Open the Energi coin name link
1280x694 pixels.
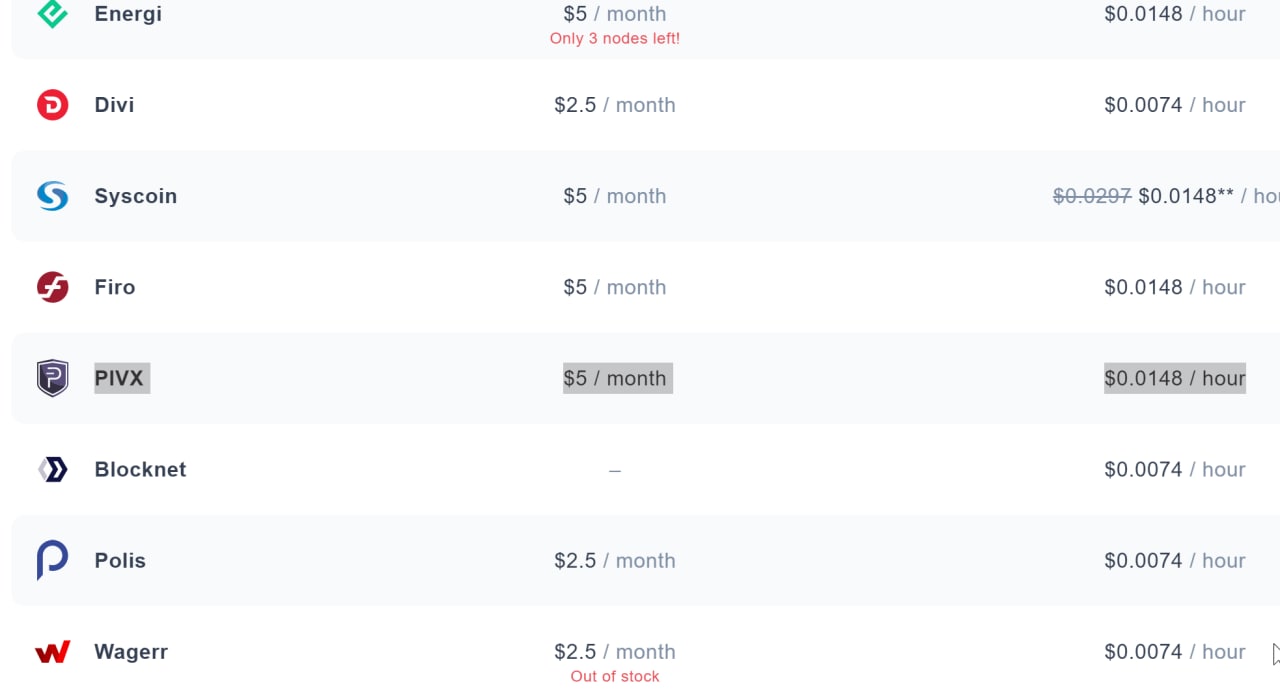click(128, 14)
